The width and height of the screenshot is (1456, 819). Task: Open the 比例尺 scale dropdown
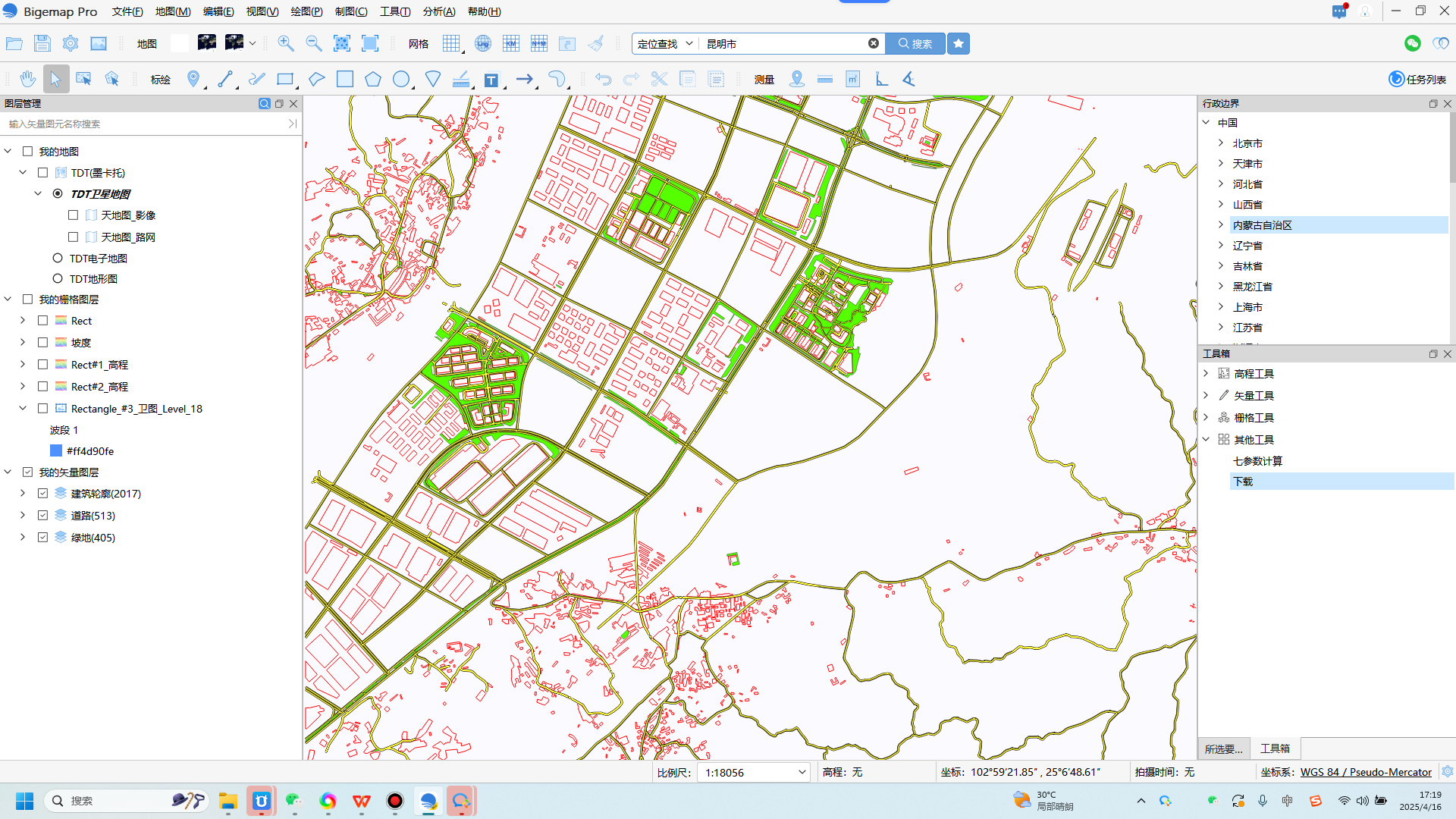pyautogui.click(x=802, y=772)
